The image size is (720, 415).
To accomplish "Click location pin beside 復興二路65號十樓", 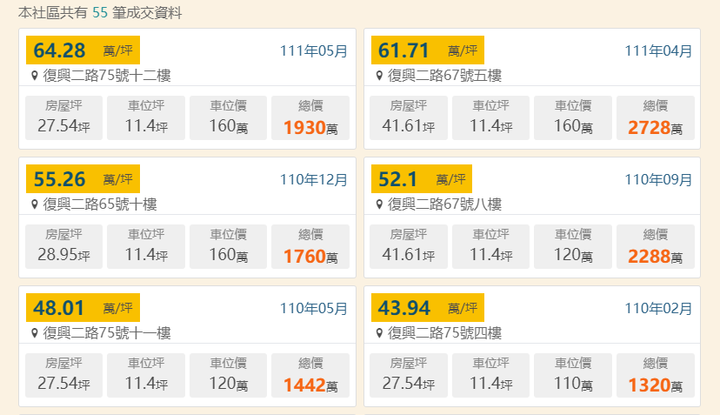I will point(35,205).
